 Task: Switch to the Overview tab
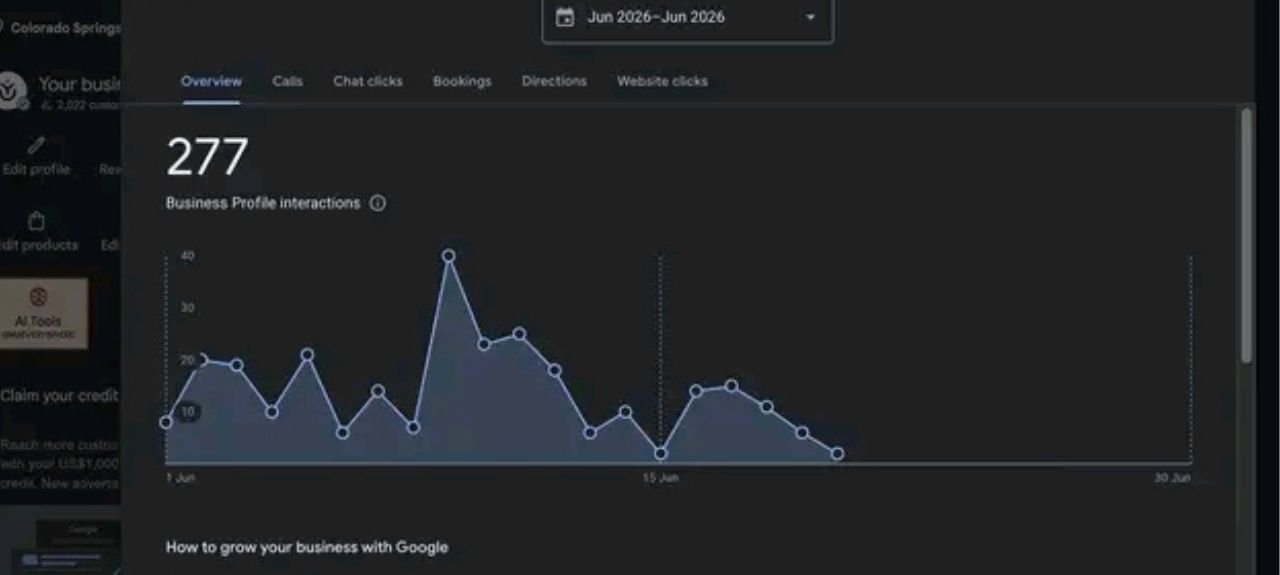(x=211, y=81)
